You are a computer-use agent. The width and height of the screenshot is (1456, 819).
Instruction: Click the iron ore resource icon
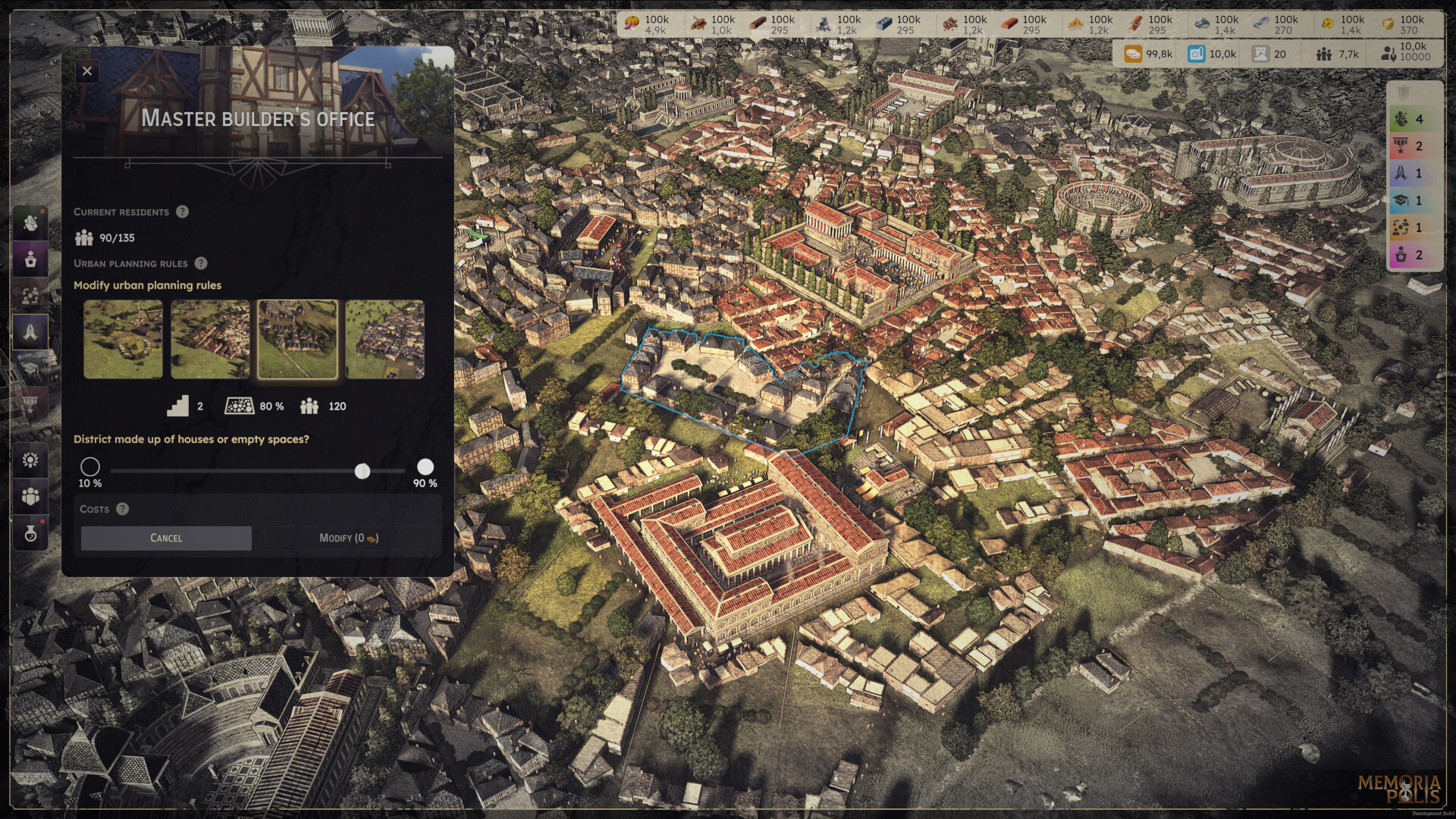click(1202, 24)
